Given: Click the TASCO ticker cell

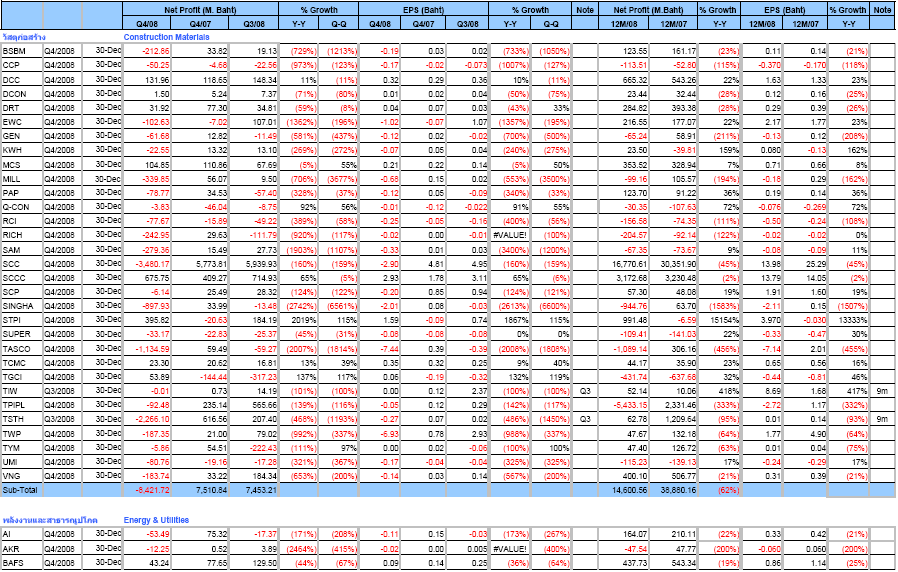Looking at the screenshot, I should pos(22,349).
